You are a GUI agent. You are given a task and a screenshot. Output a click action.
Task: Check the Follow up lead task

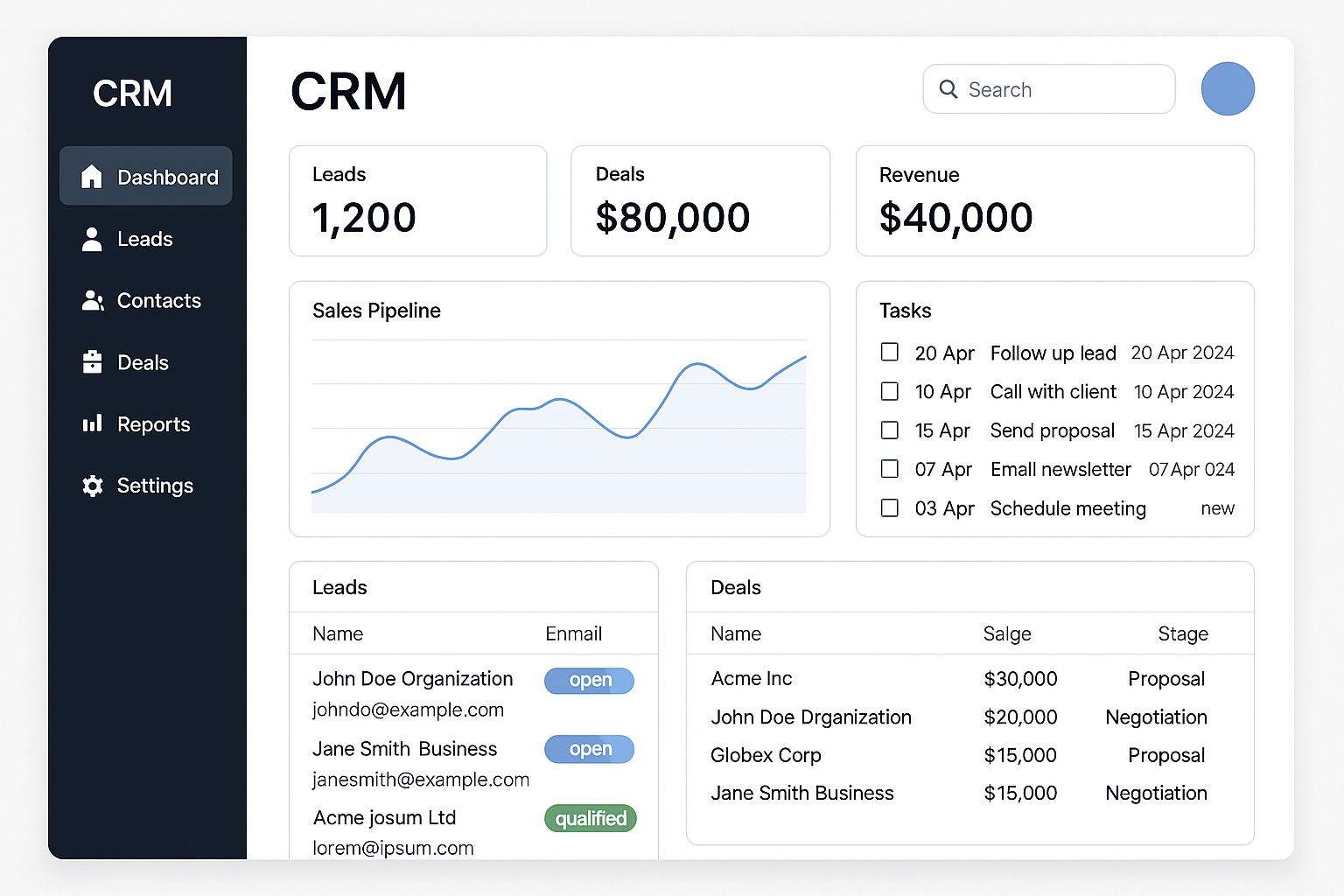890,352
